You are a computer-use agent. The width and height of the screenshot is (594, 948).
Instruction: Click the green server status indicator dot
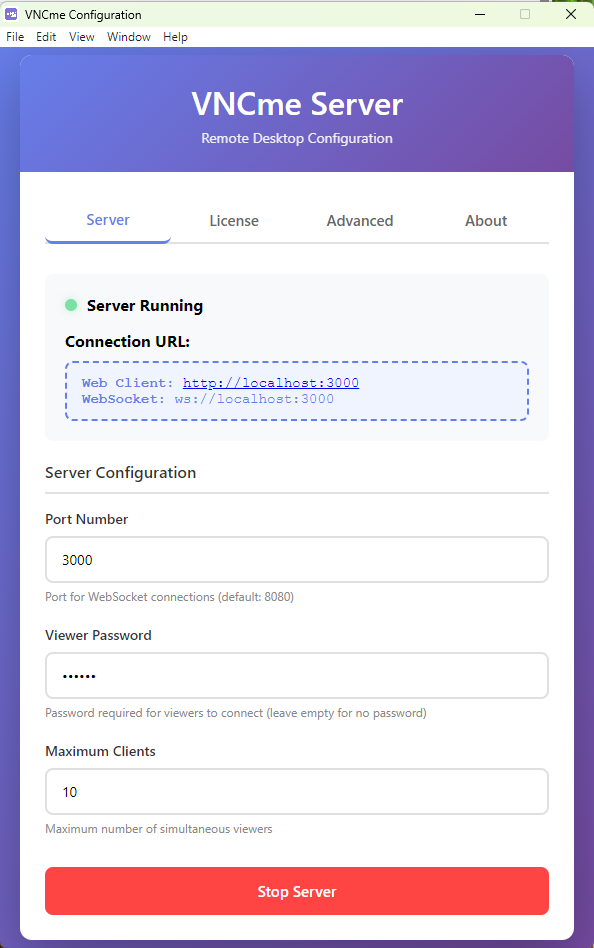point(71,305)
